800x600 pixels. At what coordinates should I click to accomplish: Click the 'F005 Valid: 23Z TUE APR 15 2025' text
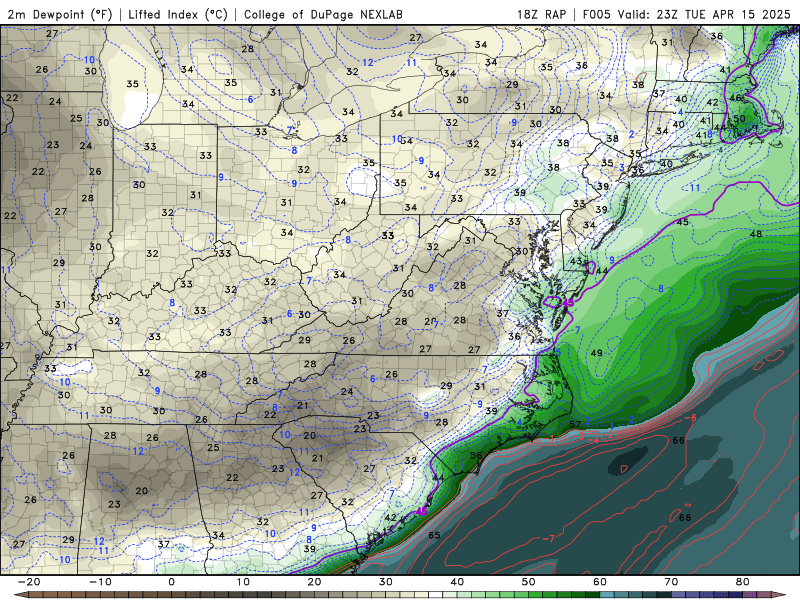[687, 14]
